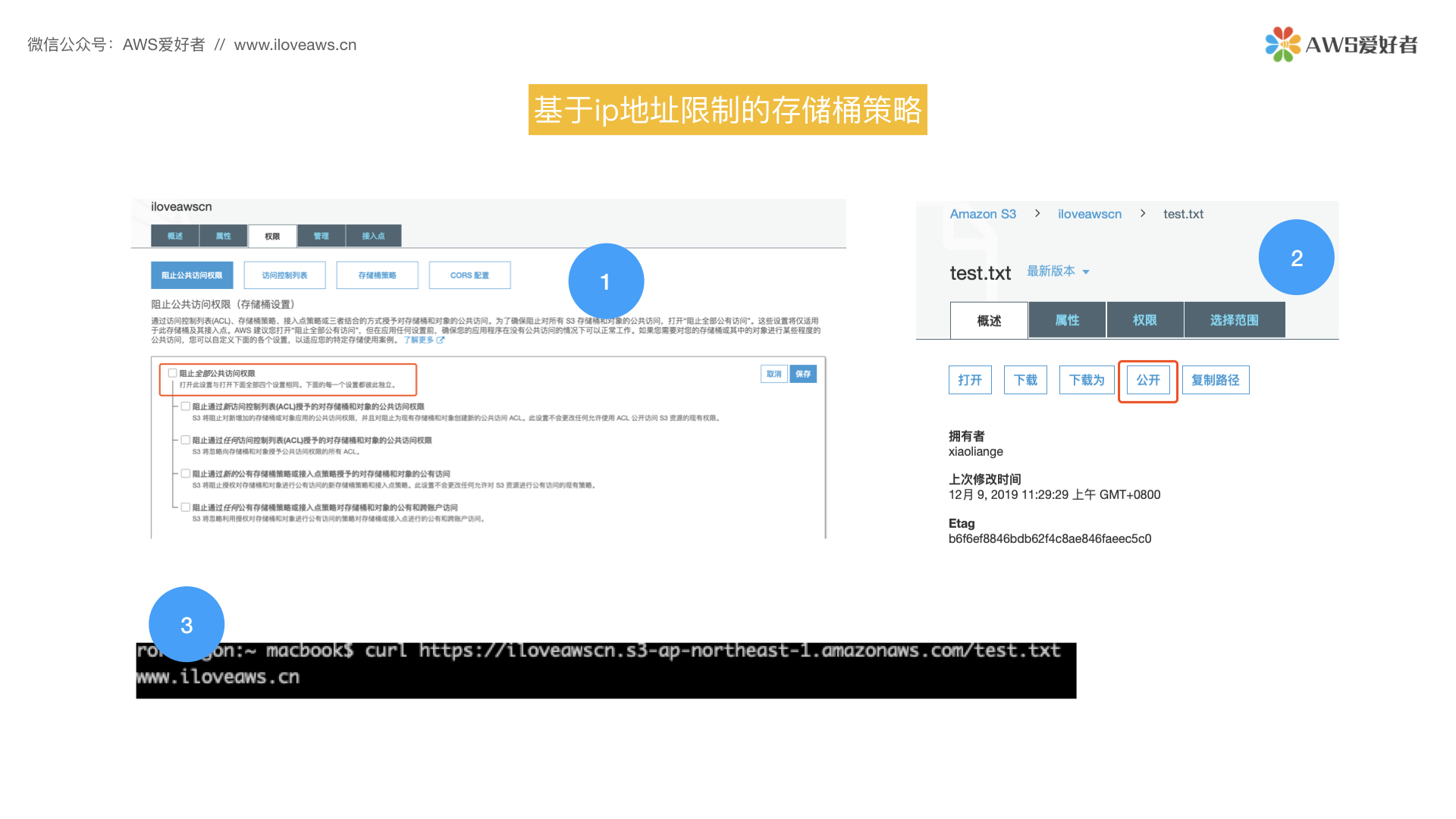Copy the object path using 复制路径
1456x819 pixels.
[x=1215, y=380]
